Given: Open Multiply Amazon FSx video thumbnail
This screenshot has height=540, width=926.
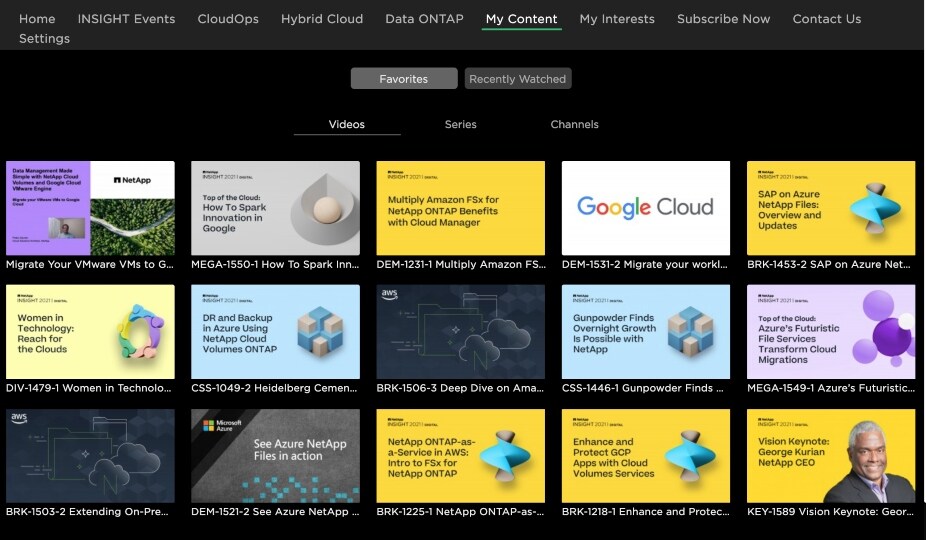Looking at the screenshot, I should (x=460, y=207).
